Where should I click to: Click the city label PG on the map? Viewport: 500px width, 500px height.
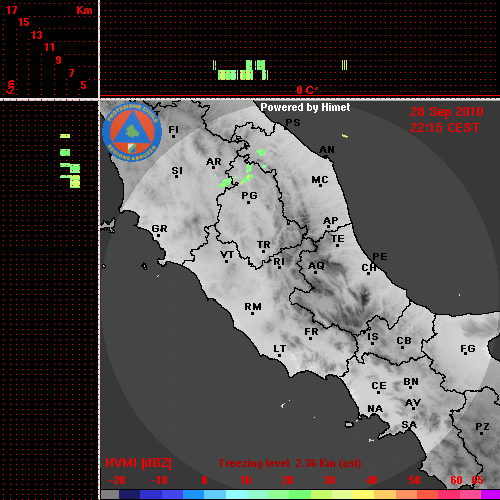click(x=249, y=195)
